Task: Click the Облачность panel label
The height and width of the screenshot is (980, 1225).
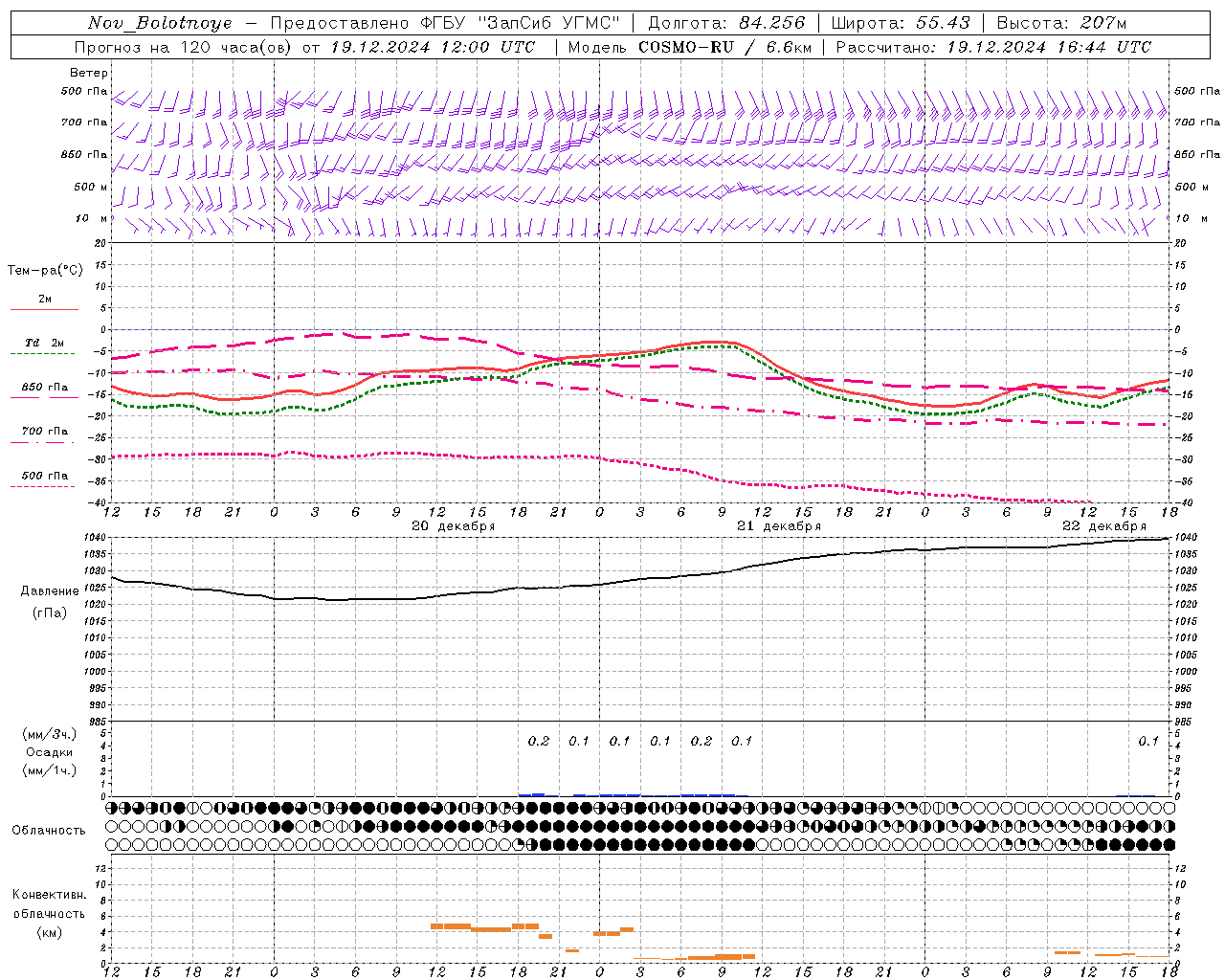Action: coord(49,831)
